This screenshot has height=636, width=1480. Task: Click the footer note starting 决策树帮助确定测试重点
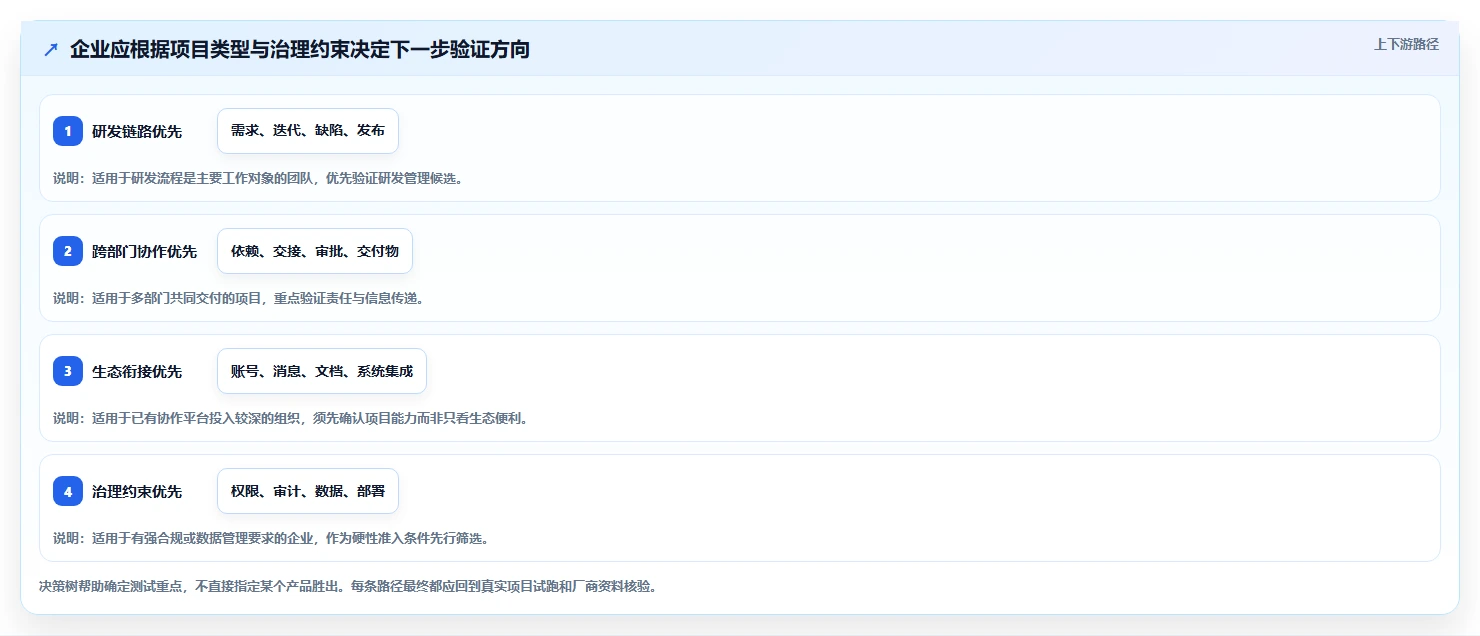click(348, 587)
